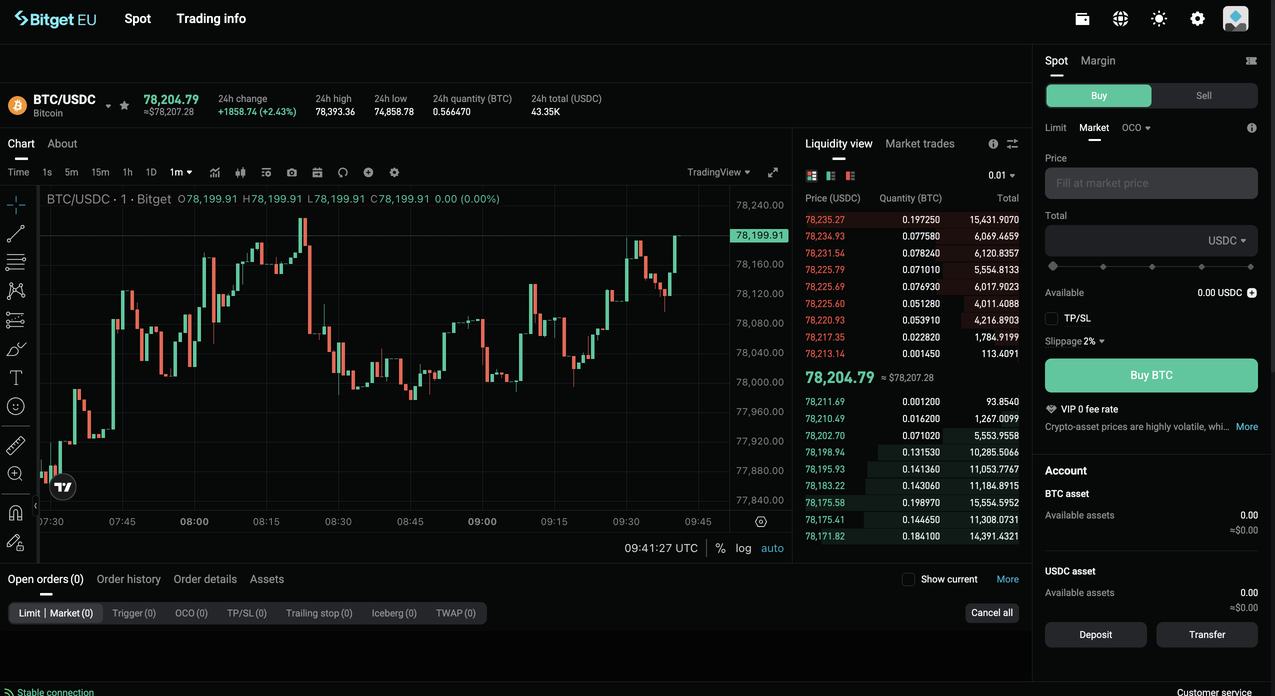Image resolution: width=1275 pixels, height=696 pixels.
Task: Activate the text annotation tool
Action: pyautogui.click(x=16, y=378)
